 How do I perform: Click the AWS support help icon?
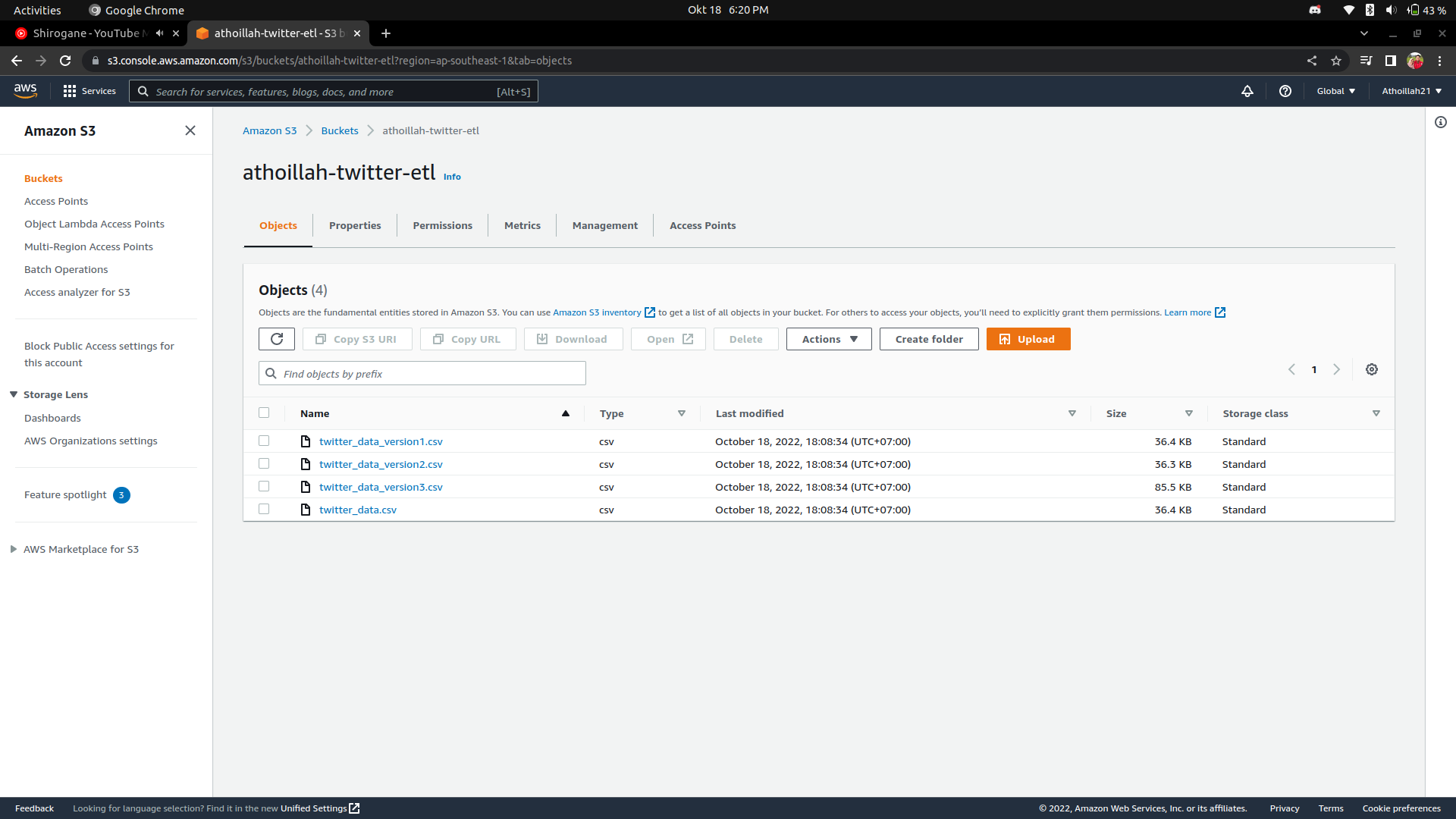pos(1285,91)
